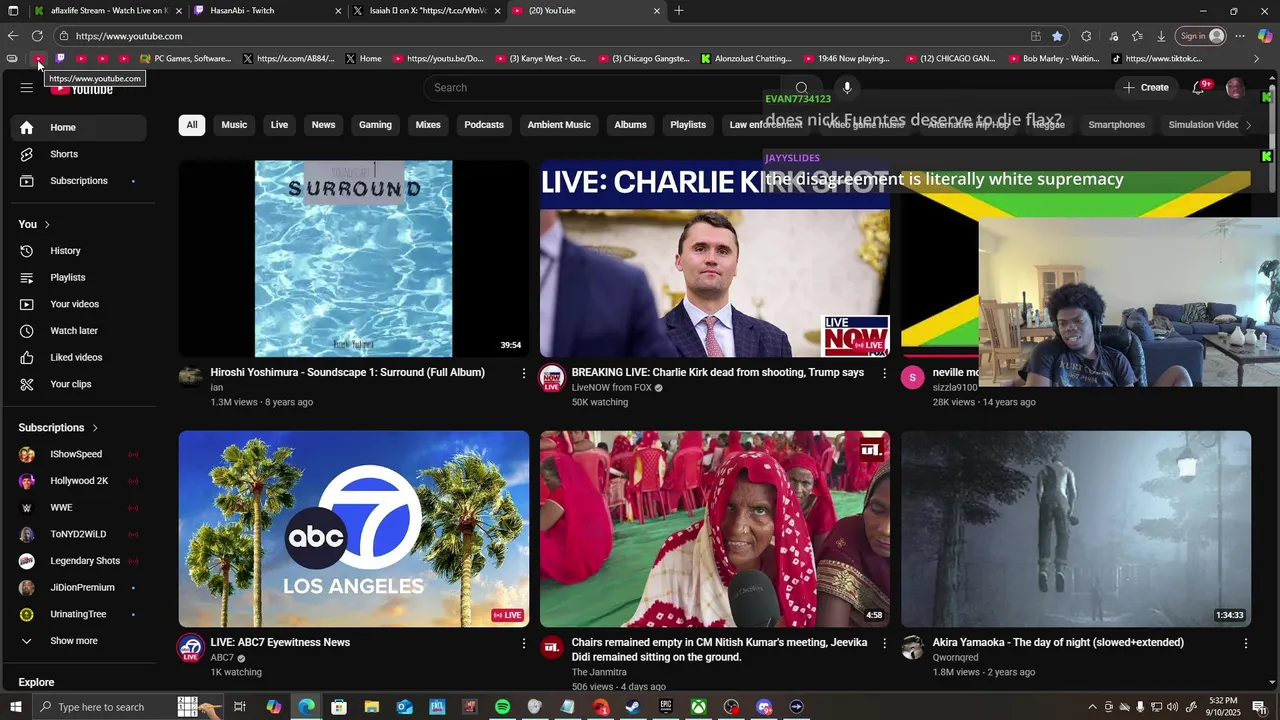The image size is (1280, 720).
Task: Open Watch later list
Action: coord(79,331)
